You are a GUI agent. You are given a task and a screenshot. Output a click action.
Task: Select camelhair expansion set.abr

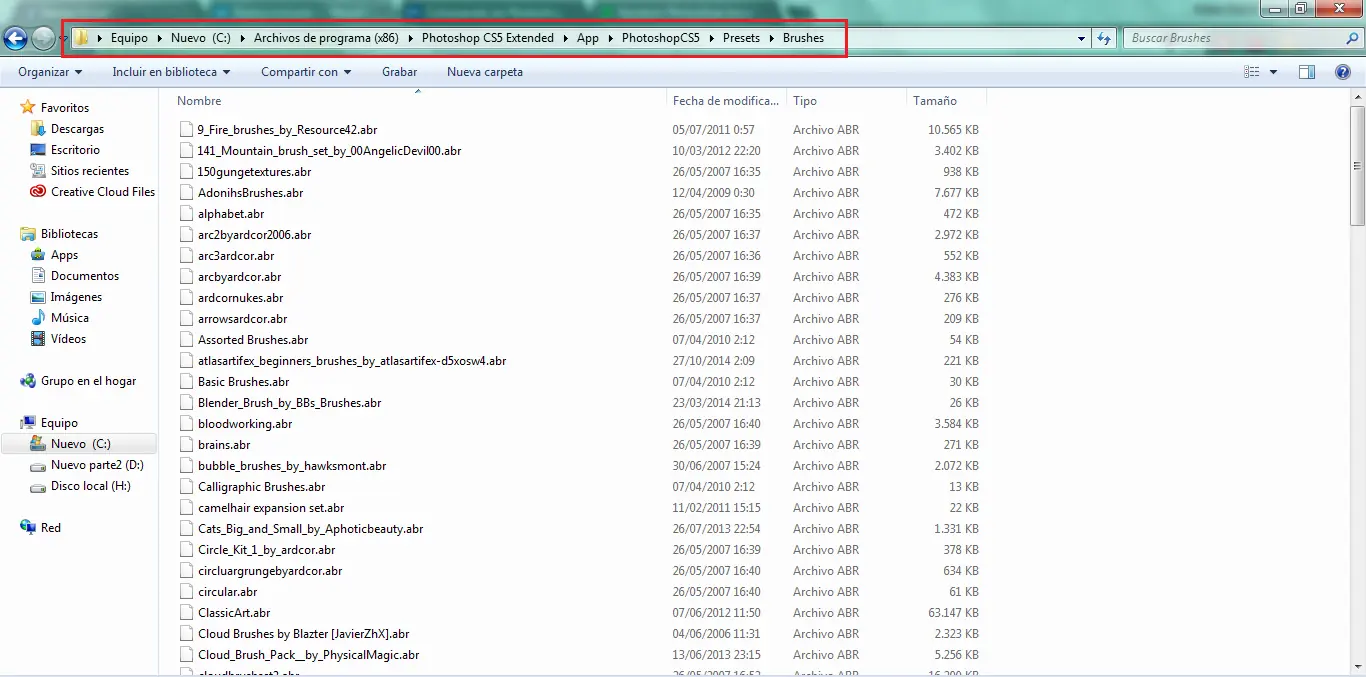pos(271,508)
